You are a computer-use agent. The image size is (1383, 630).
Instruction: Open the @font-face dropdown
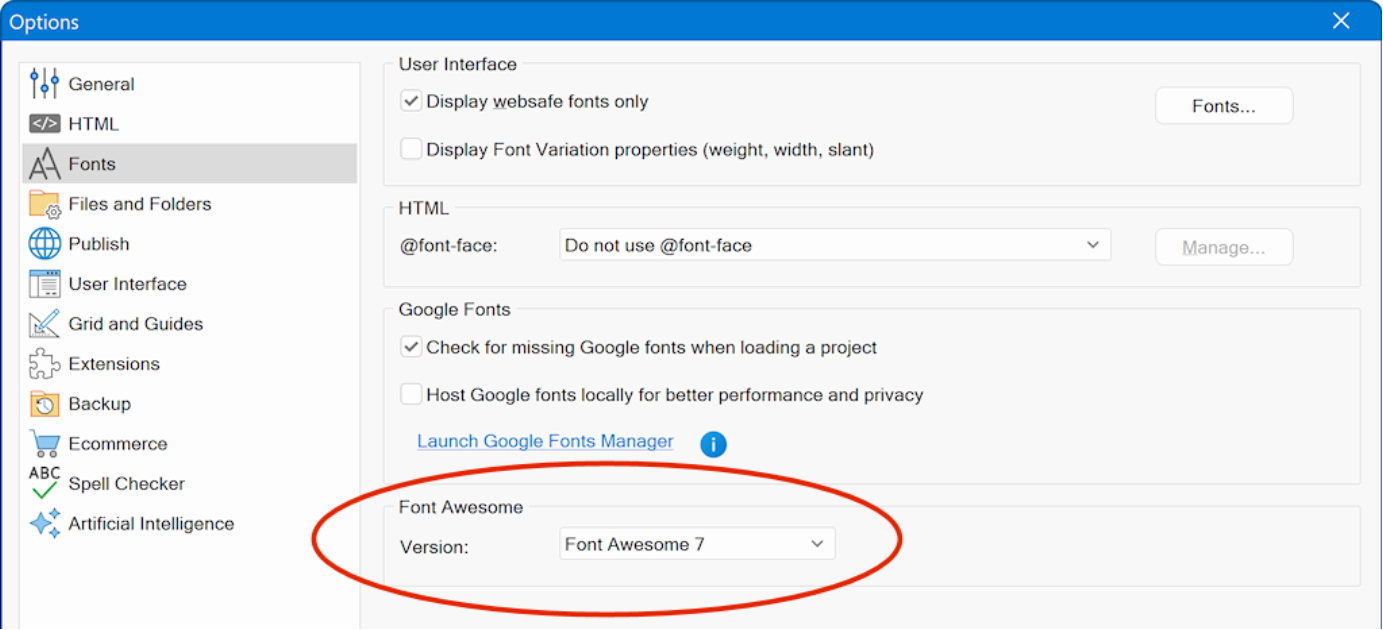[x=834, y=245]
